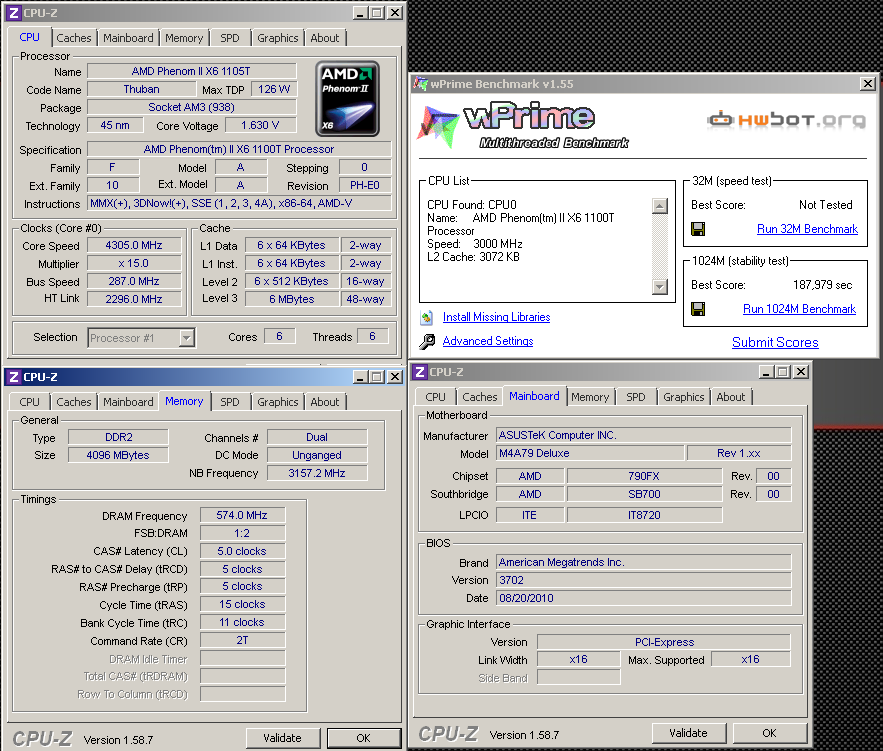Open the Advanced Settings link
Screen dimensions: 883x751
point(488,341)
